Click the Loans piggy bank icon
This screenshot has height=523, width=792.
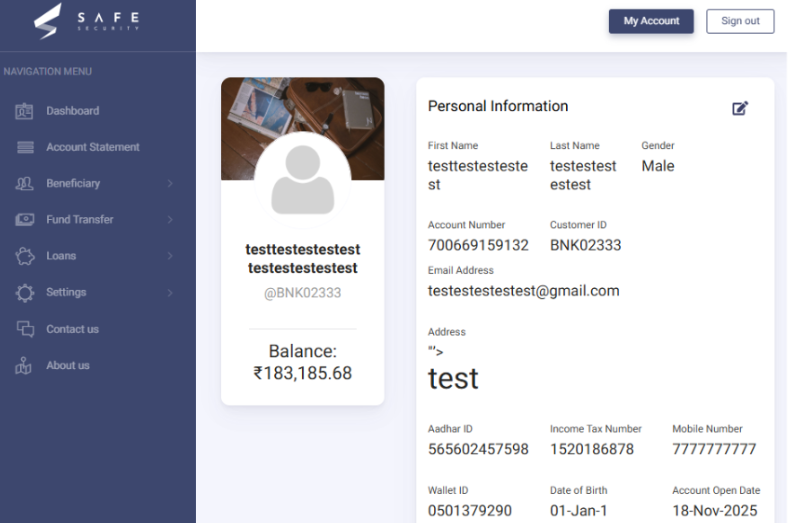tap(25, 256)
